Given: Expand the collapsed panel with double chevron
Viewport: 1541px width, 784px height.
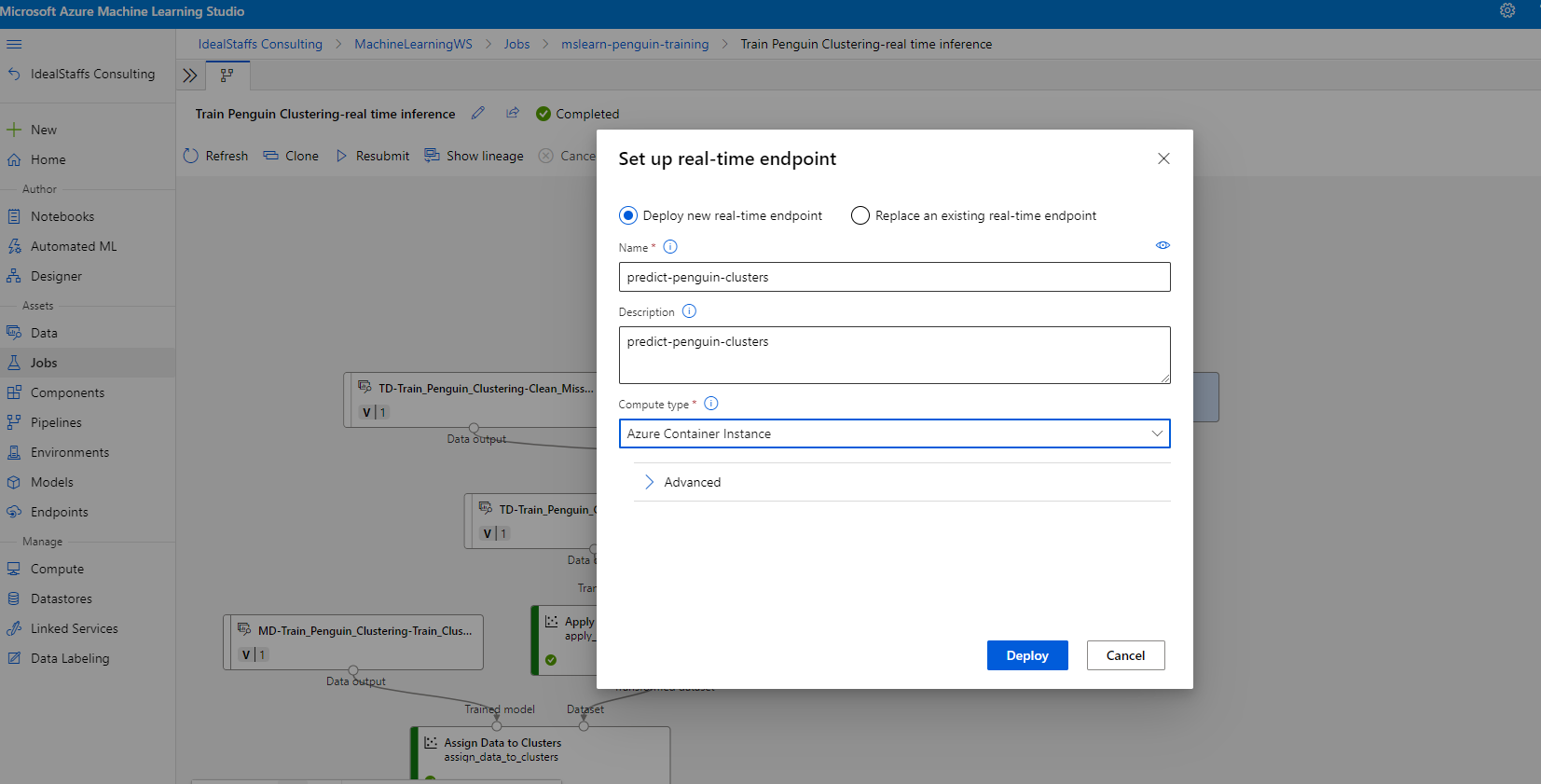Looking at the screenshot, I should pos(190,76).
